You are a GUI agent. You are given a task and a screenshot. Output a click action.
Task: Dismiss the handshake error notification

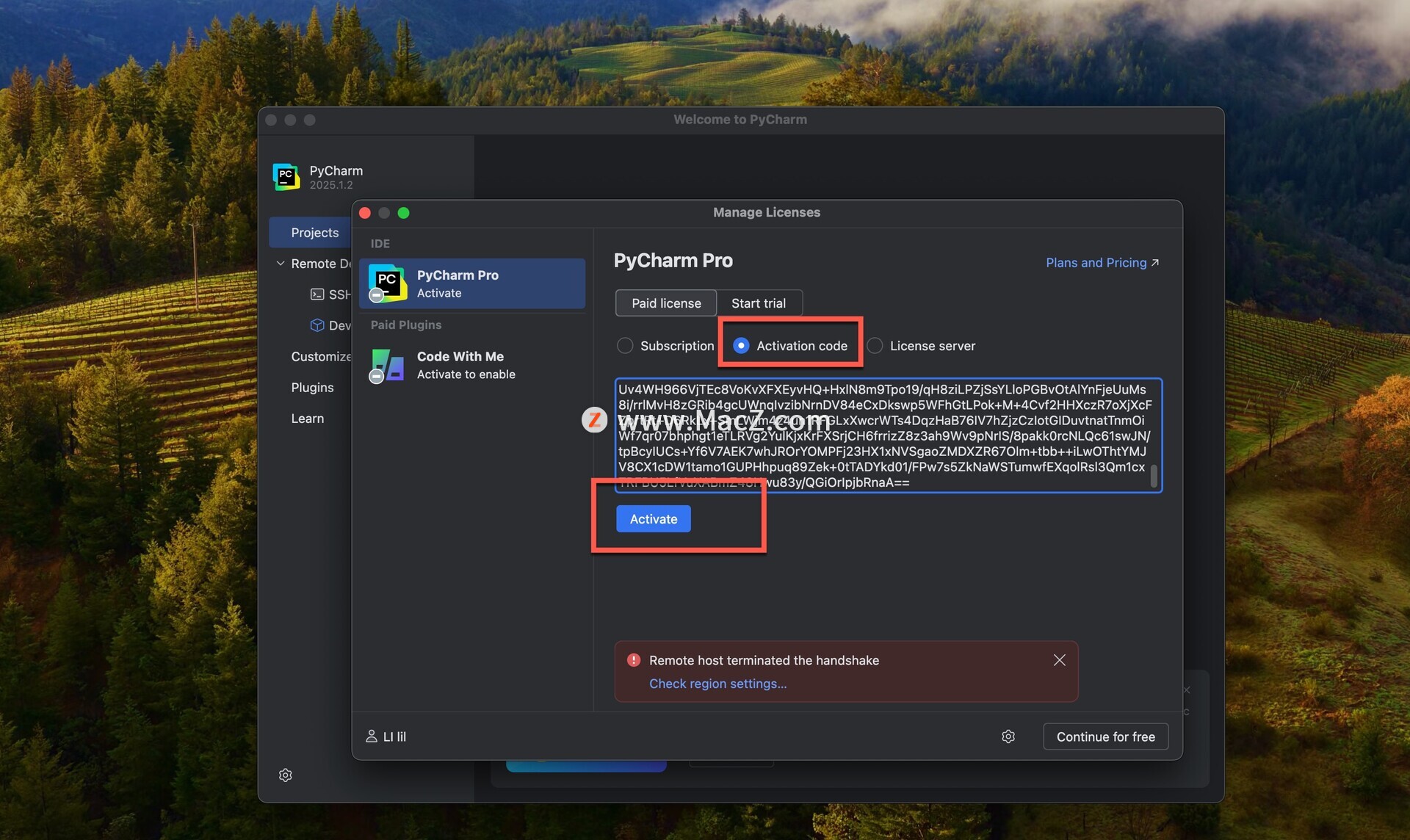(1059, 660)
